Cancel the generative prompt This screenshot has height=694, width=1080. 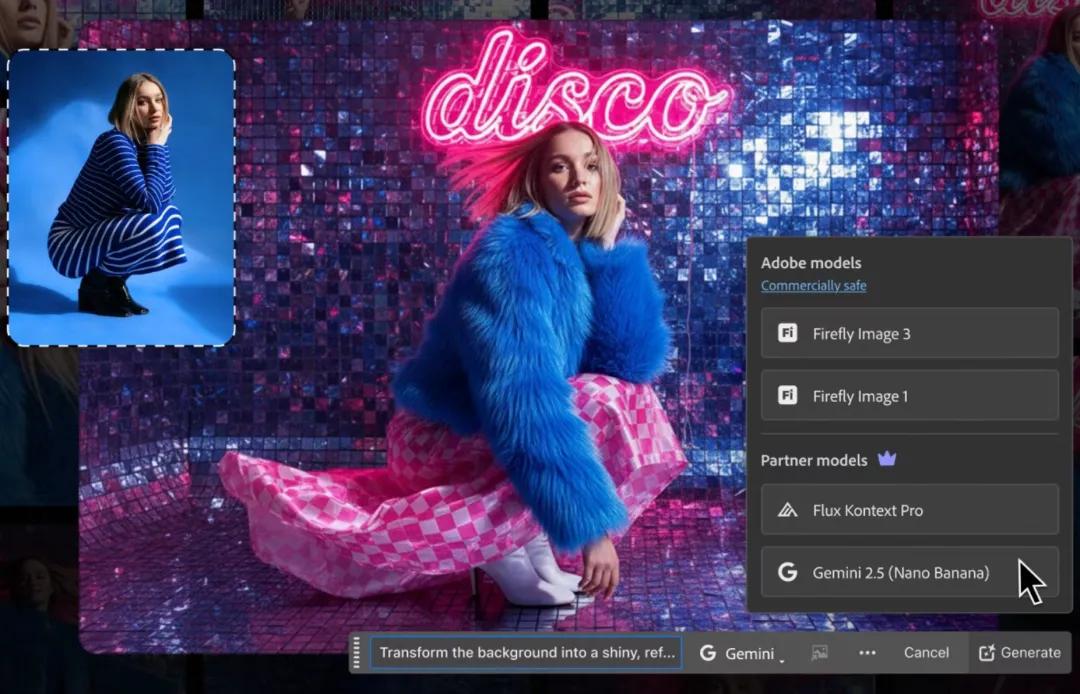click(926, 653)
